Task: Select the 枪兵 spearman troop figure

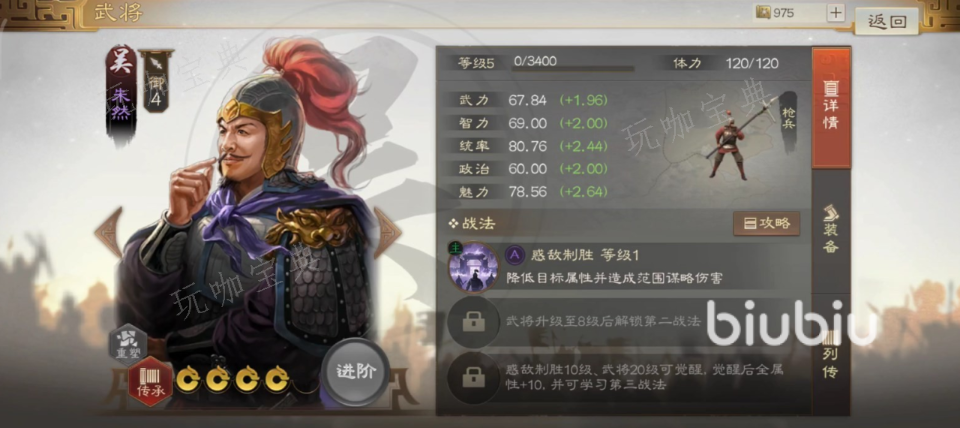Action: [x=729, y=144]
